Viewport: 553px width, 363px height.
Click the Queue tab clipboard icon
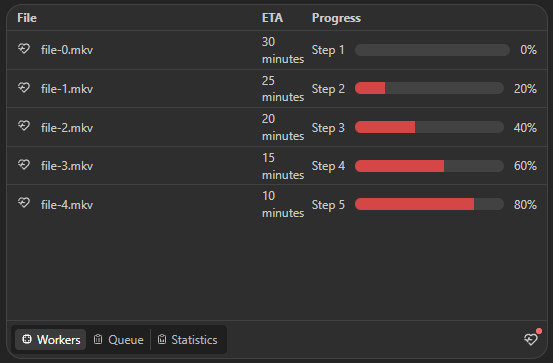pos(98,339)
